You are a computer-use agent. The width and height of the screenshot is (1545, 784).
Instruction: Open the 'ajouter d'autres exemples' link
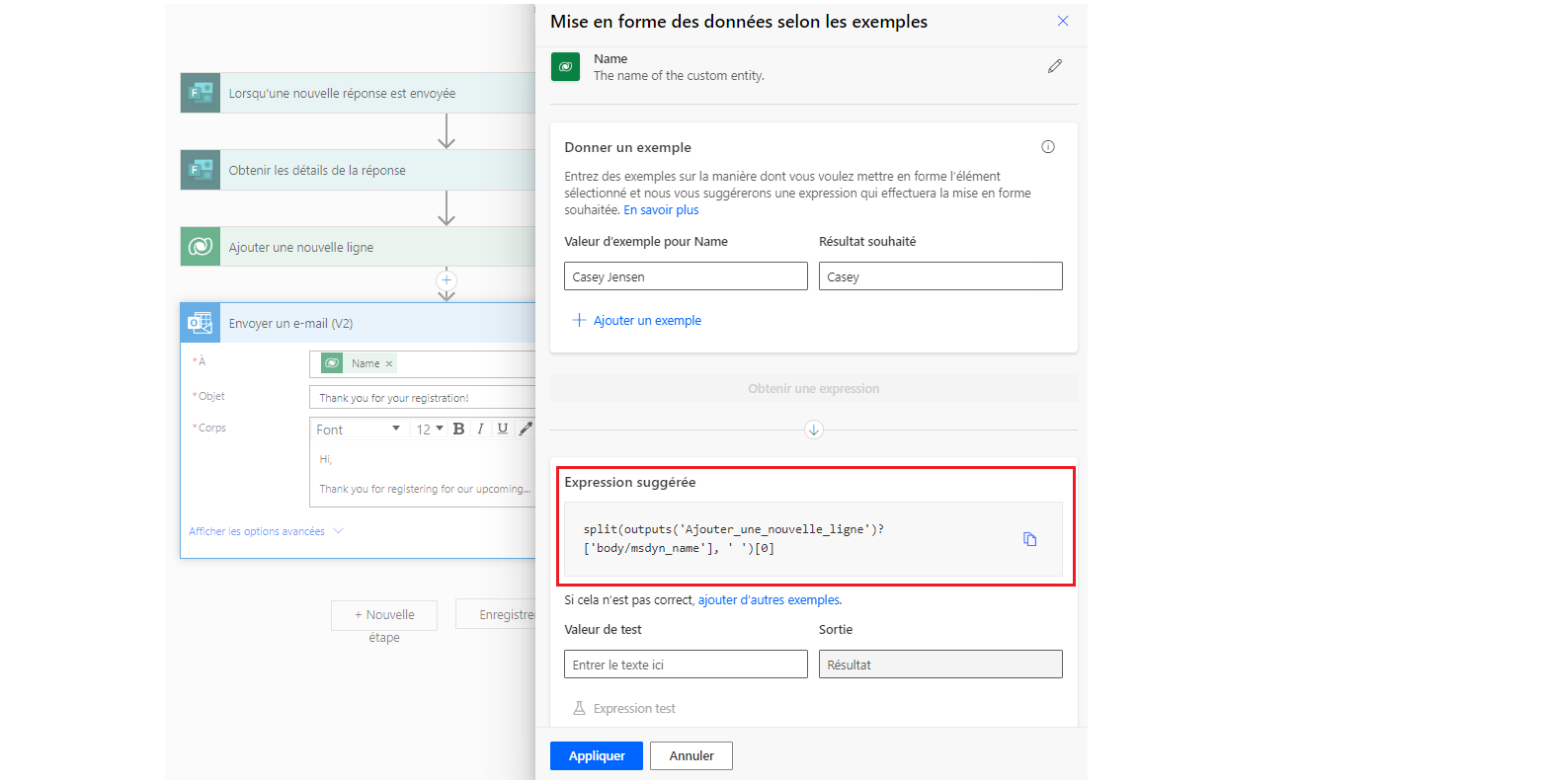coord(769,599)
